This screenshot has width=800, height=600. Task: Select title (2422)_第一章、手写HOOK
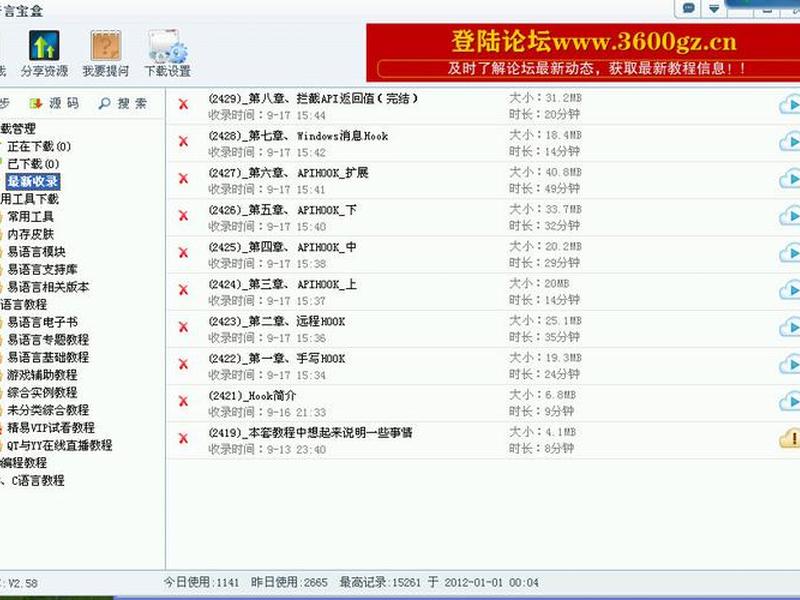(277, 359)
